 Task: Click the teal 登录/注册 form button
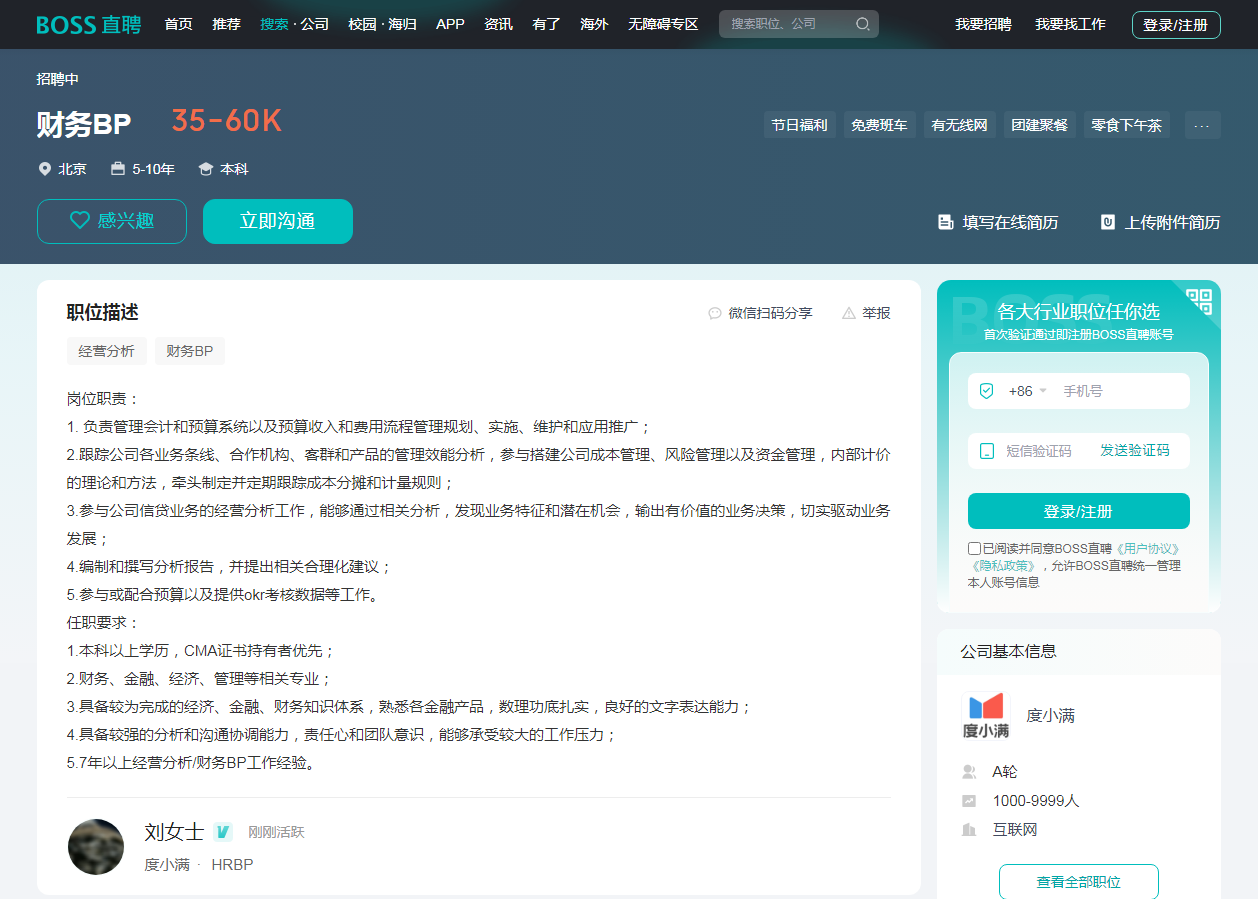pyautogui.click(x=1079, y=511)
